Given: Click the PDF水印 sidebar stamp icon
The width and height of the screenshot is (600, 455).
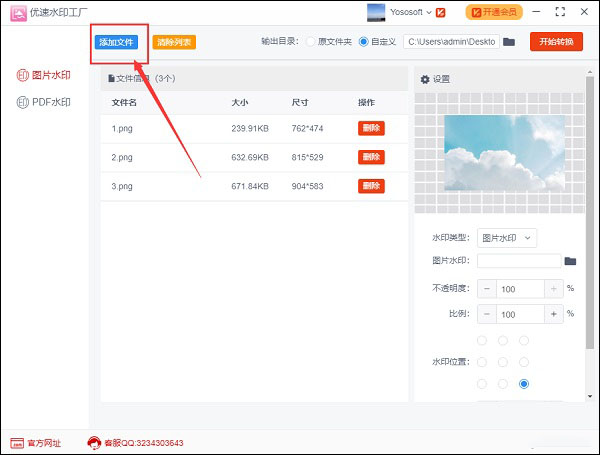Looking at the screenshot, I should tap(23, 102).
